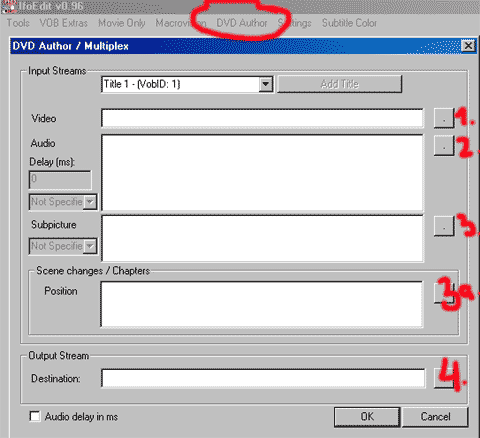This screenshot has height=438, width=480.
Task: Click the Scene changes Position browse button
Action: [x=444, y=293]
